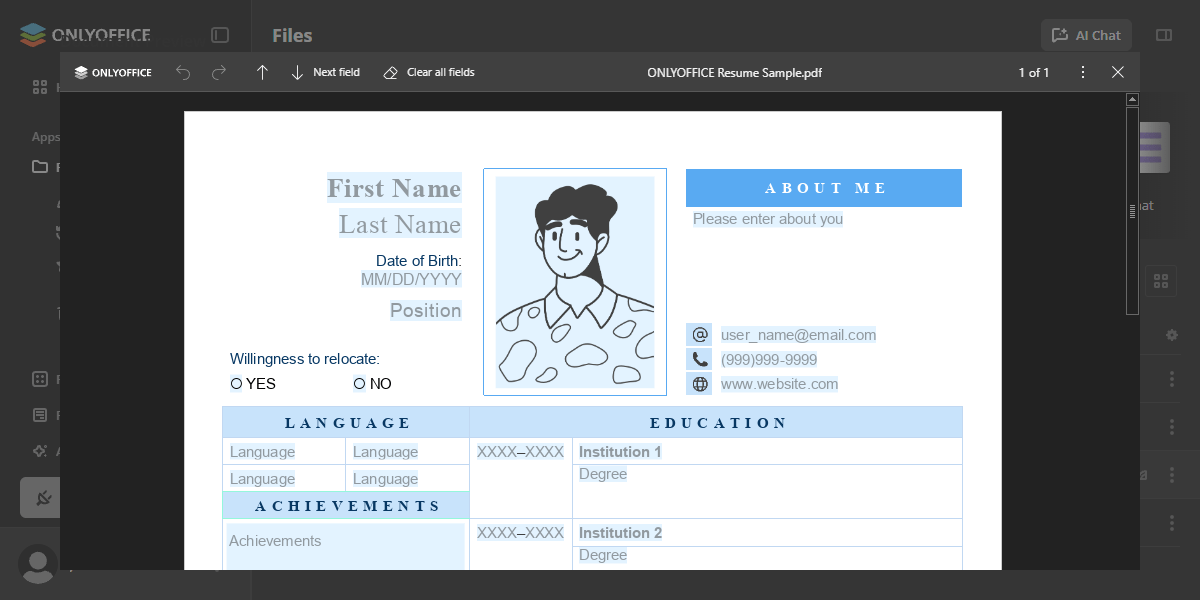Click the email @ icon in the resume

coord(700,335)
